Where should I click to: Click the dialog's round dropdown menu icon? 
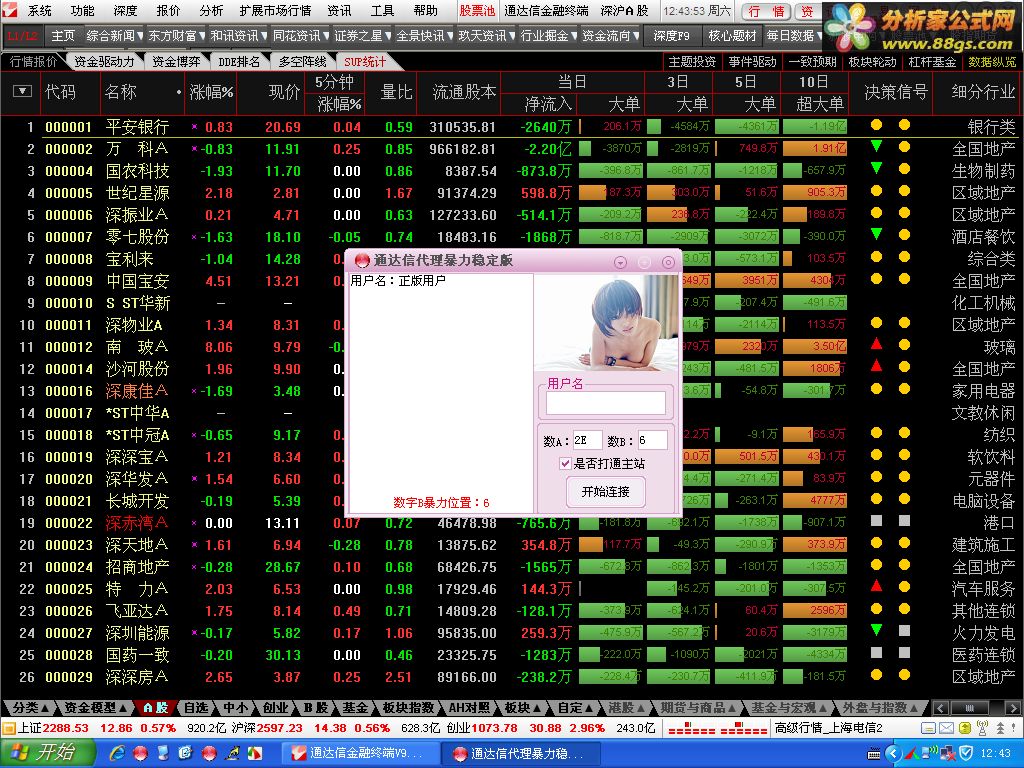click(620, 262)
